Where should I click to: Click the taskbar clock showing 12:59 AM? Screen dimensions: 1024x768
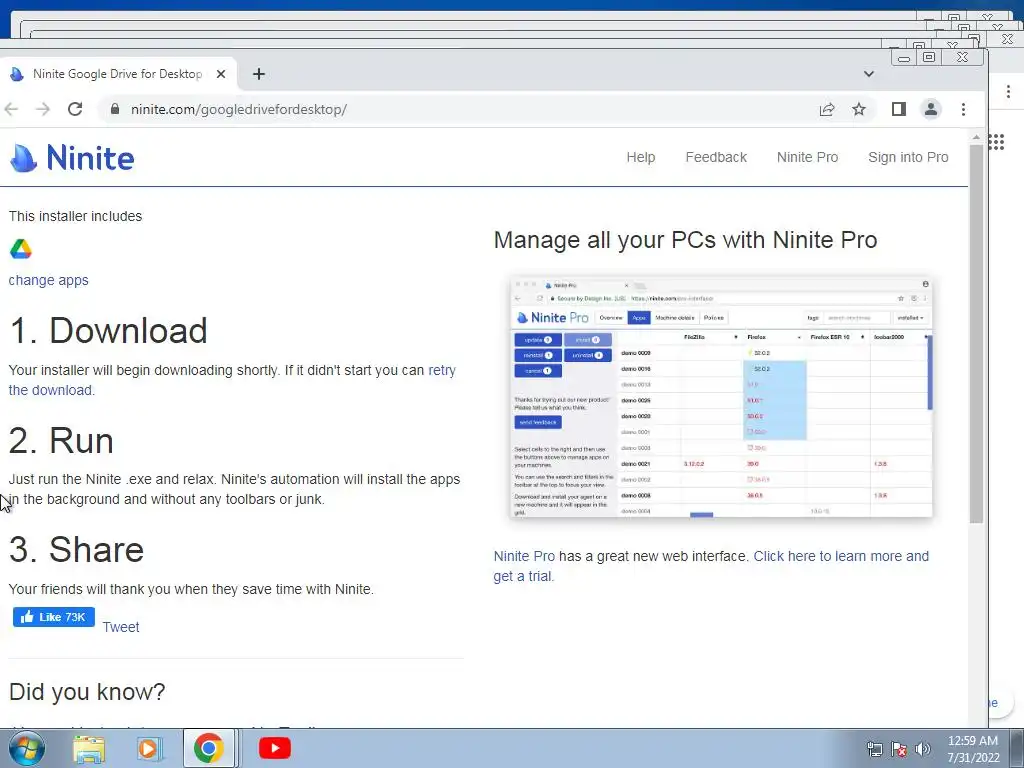click(x=973, y=749)
